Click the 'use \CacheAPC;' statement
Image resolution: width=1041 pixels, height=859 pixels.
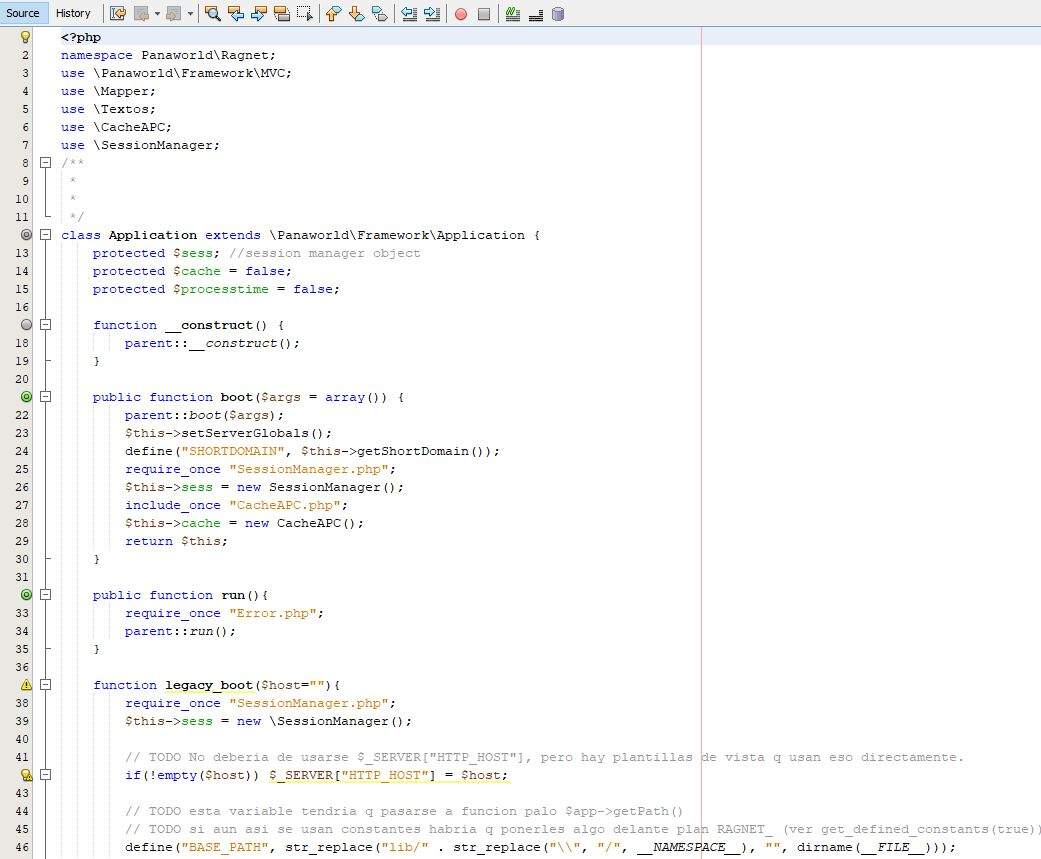(x=116, y=127)
